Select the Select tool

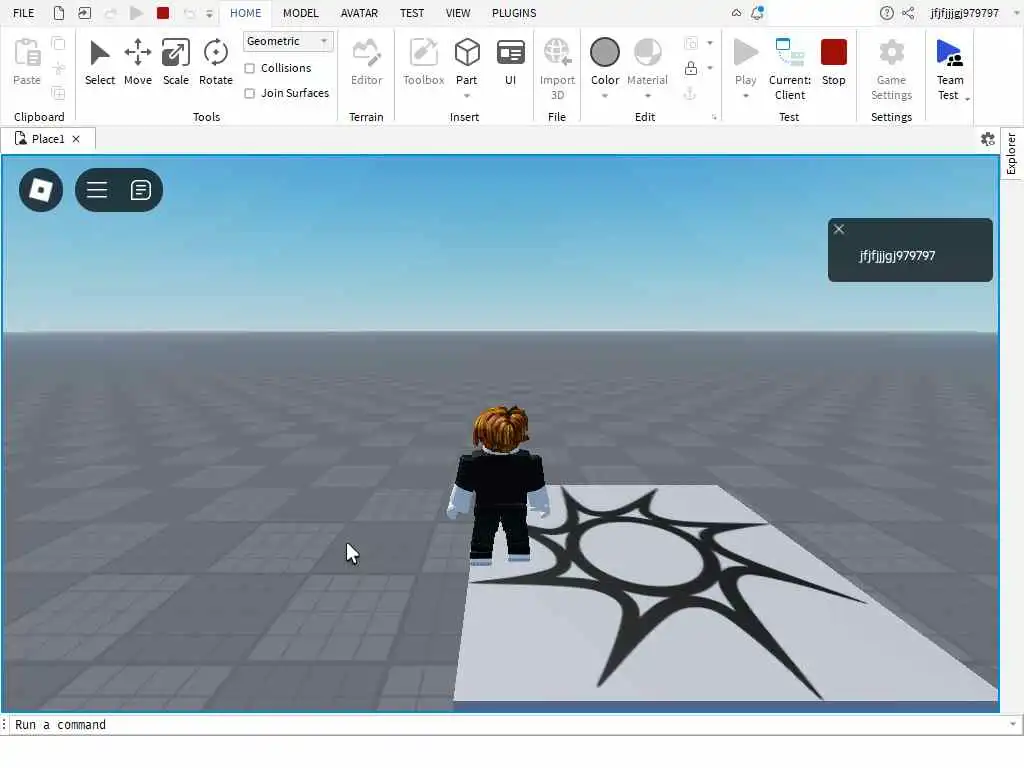pos(100,62)
